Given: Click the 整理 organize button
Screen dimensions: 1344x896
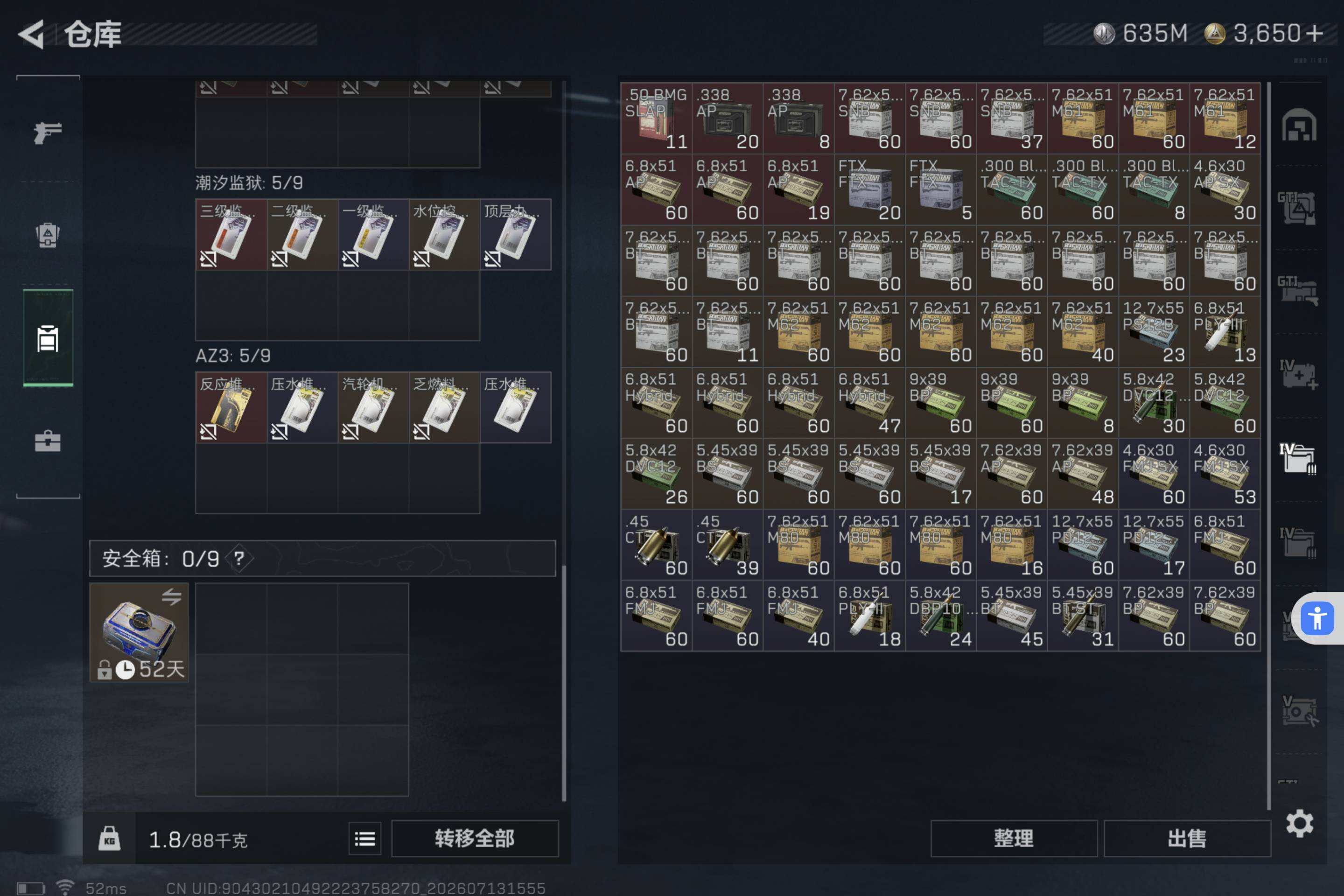Looking at the screenshot, I should point(1014,838).
